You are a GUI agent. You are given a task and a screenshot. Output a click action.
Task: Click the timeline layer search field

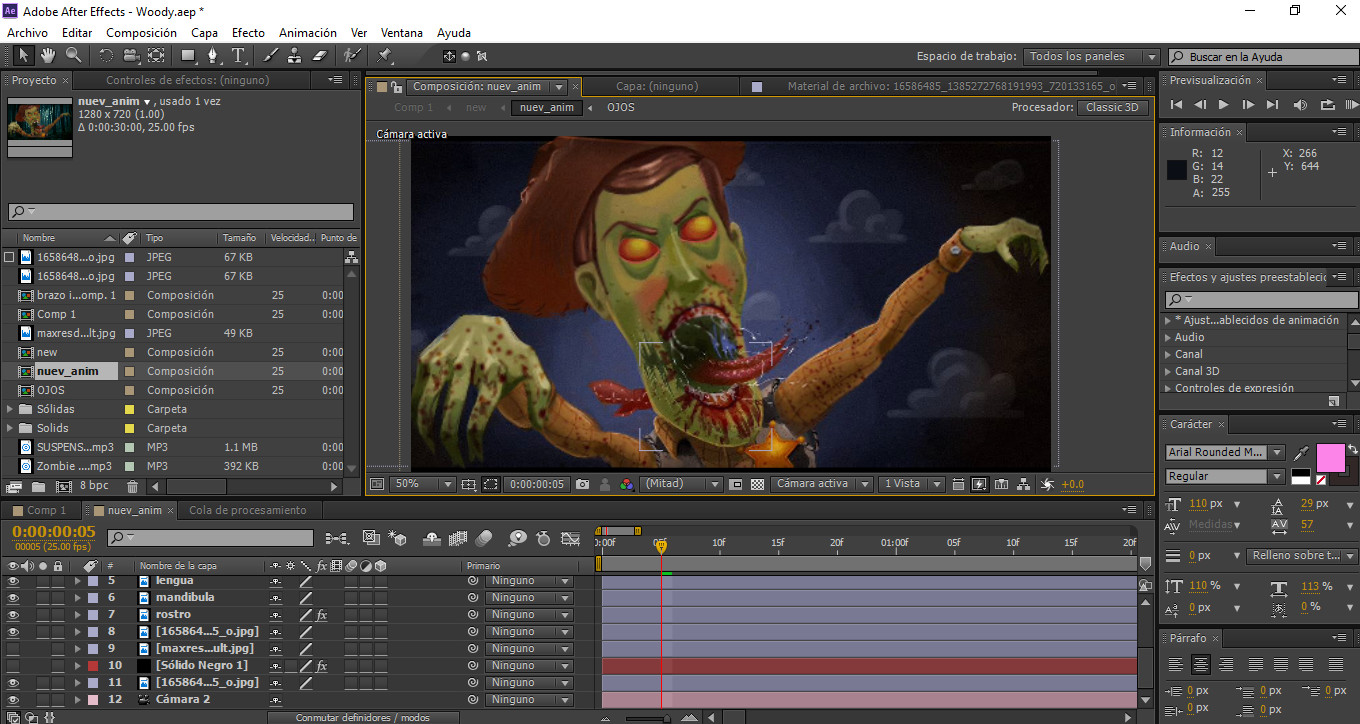209,538
